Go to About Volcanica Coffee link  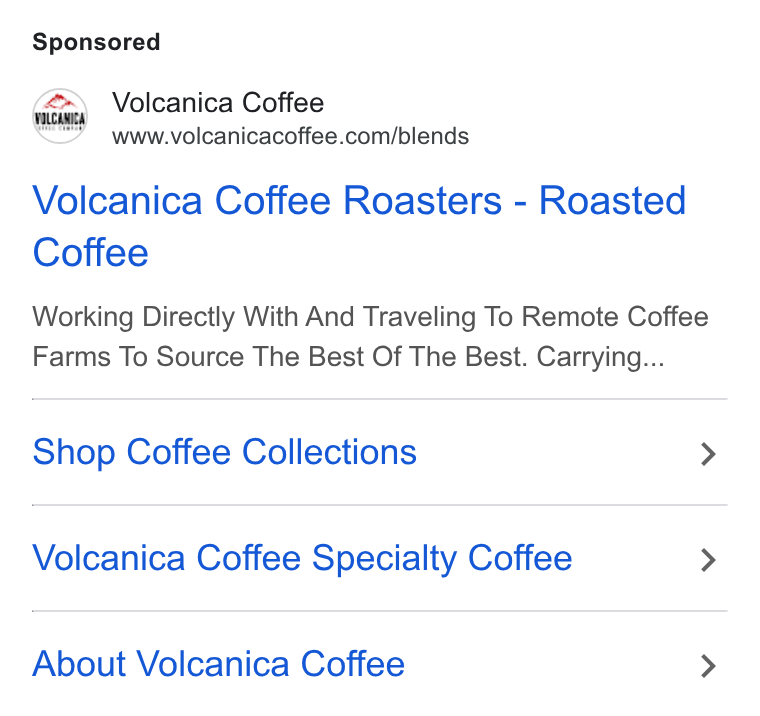click(218, 664)
